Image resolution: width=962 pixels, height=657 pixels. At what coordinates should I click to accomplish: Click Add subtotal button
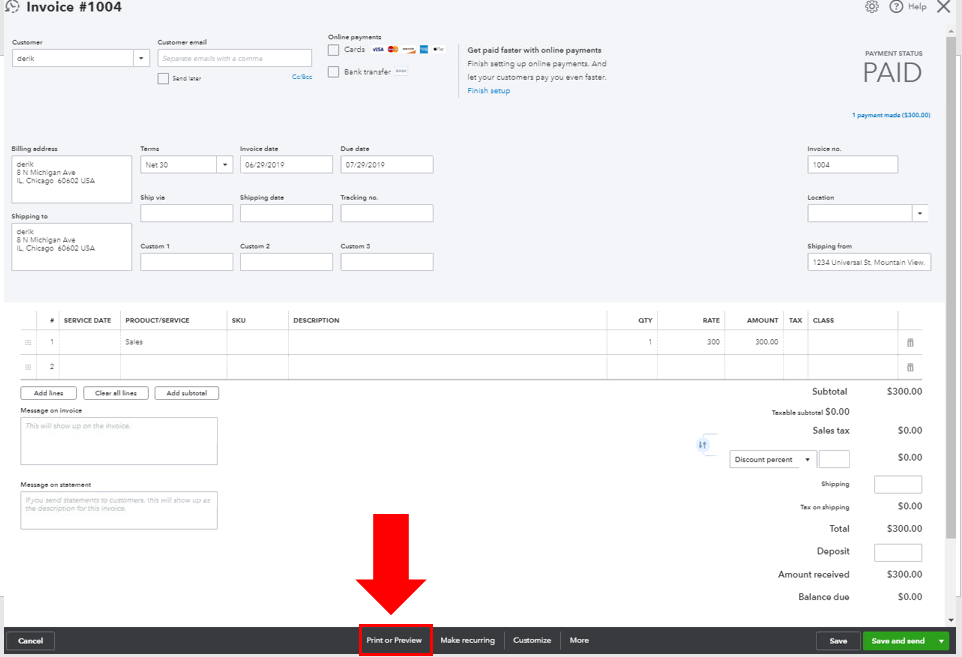[187, 393]
